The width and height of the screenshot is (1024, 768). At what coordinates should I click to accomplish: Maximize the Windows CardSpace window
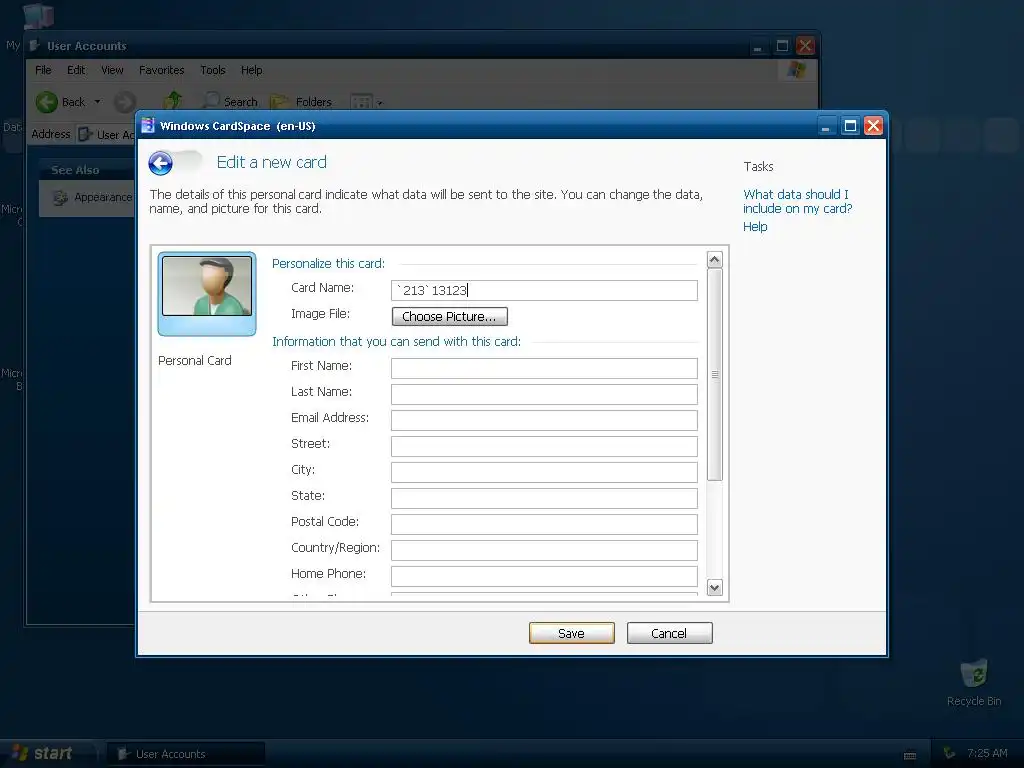click(x=850, y=125)
